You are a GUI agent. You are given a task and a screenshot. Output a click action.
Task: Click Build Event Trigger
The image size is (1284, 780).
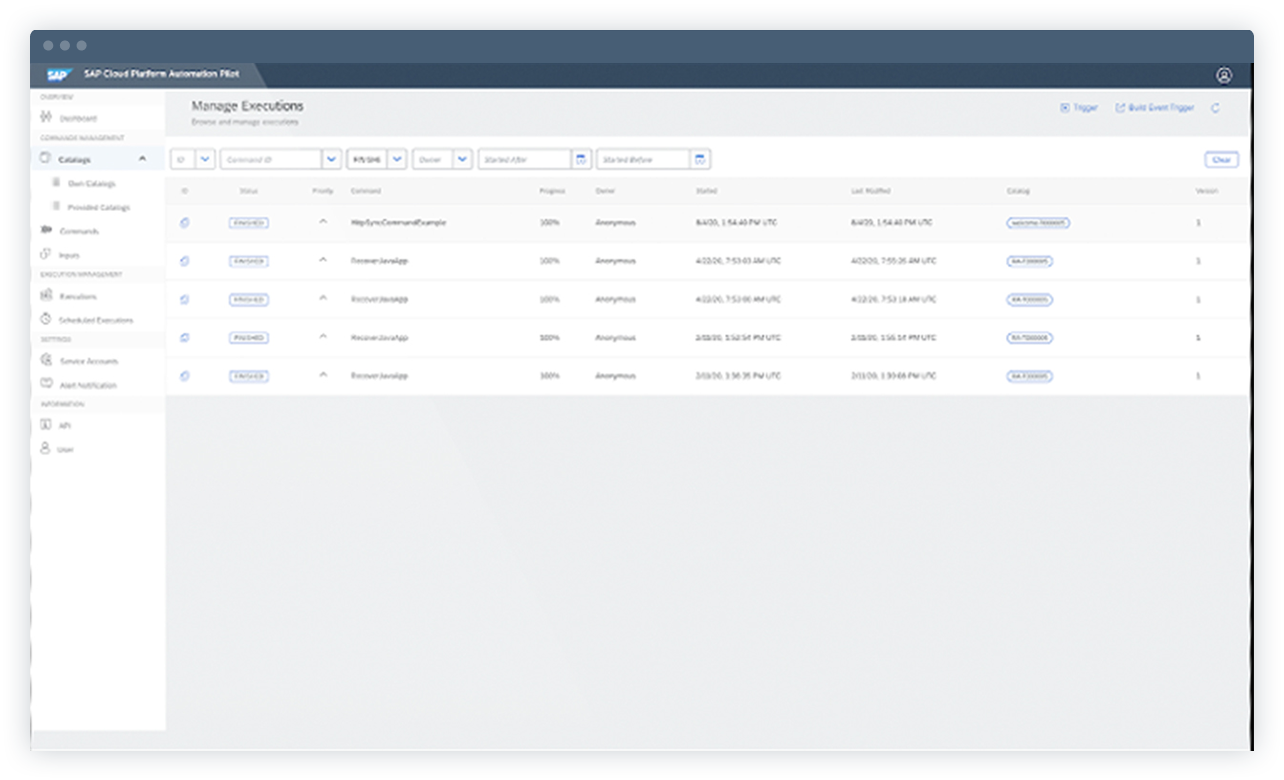click(1155, 108)
